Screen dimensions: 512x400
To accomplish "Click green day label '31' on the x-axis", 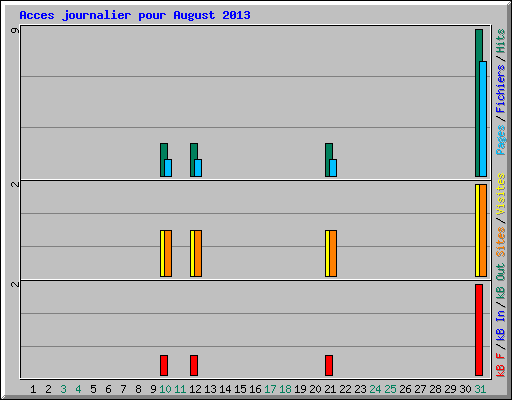I will pos(480,389).
